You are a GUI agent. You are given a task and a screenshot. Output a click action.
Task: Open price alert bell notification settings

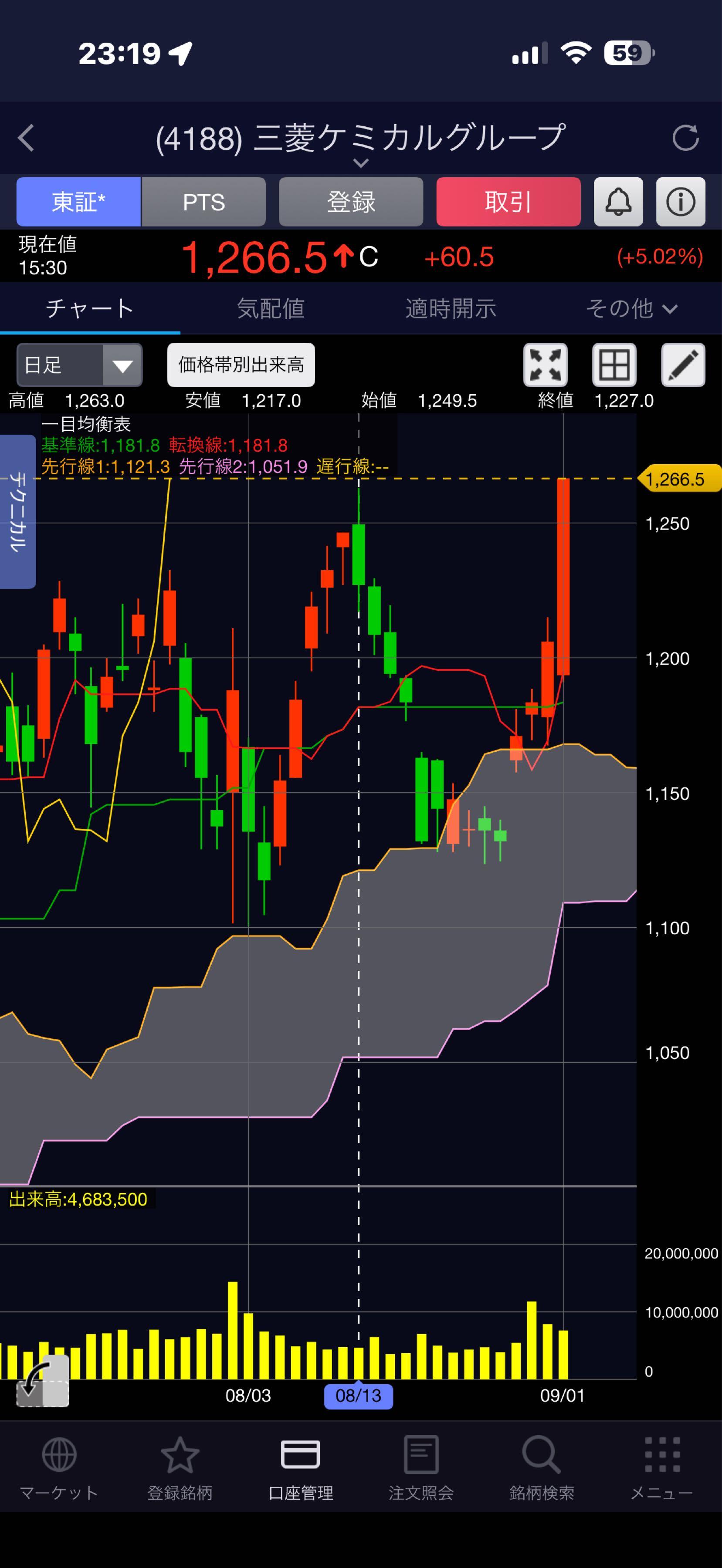coord(618,202)
